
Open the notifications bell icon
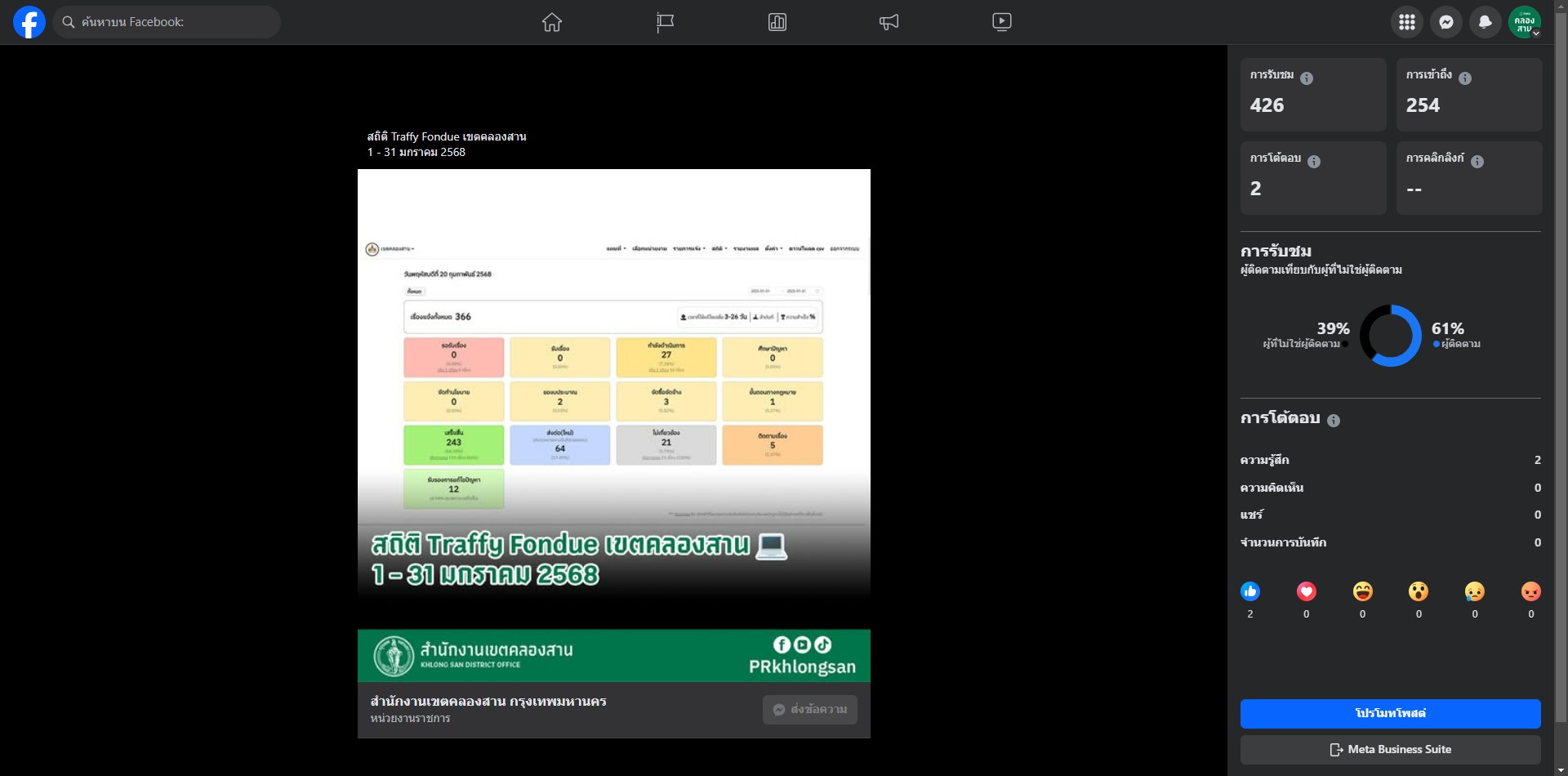coord(1486,22)
